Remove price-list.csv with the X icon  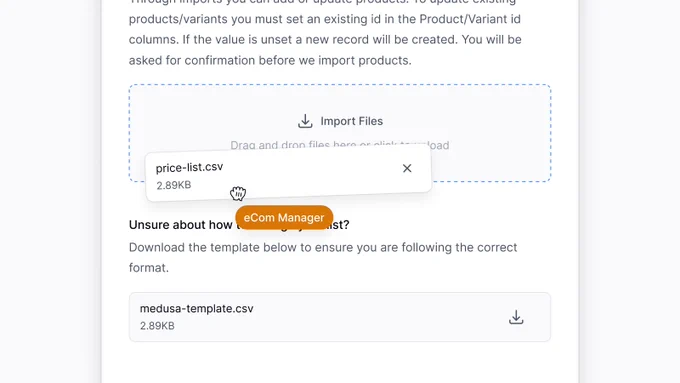(x=407, y=168)
